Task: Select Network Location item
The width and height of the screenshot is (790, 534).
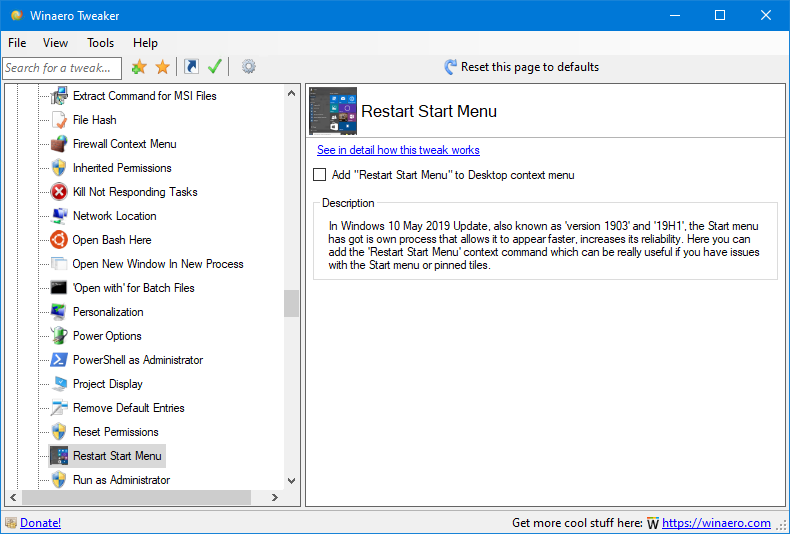Action: point(114,216)
